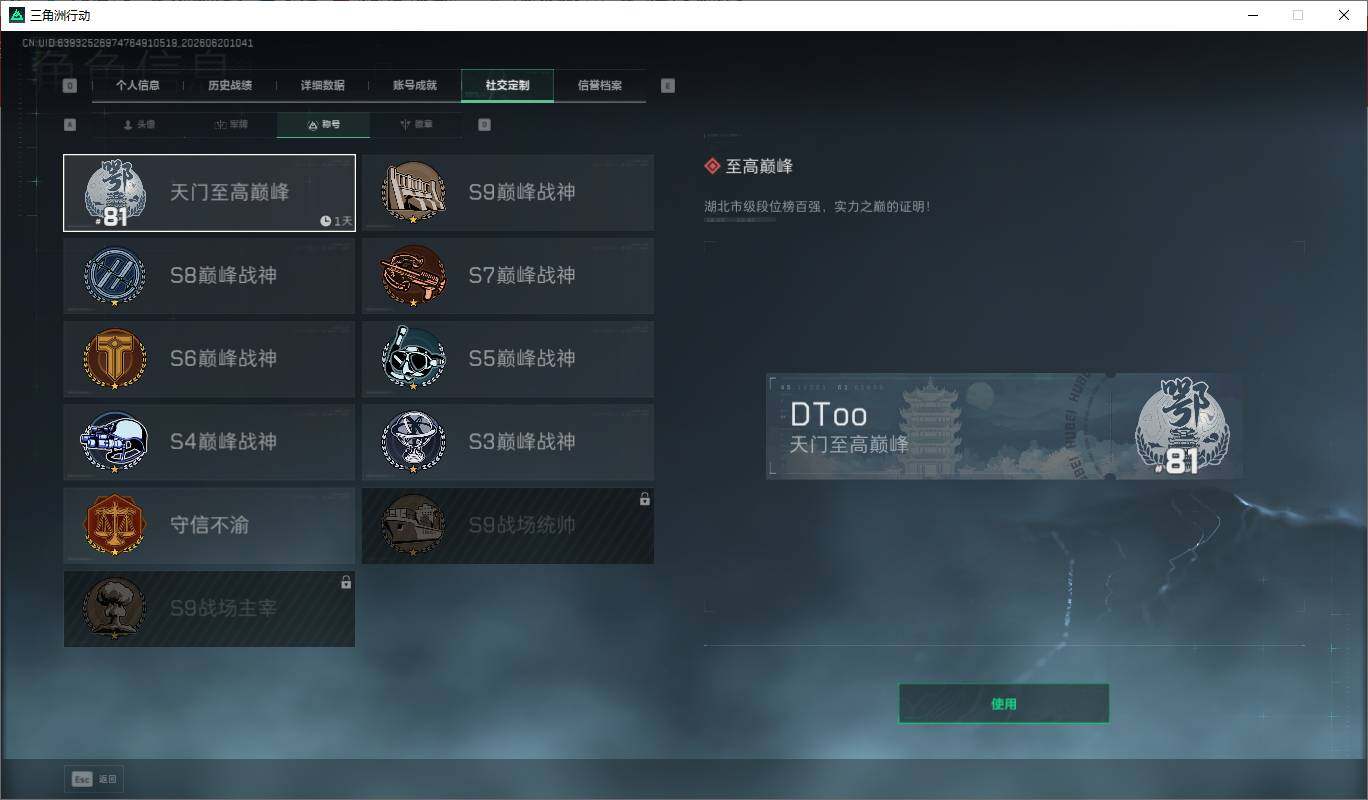Screen dimensions: 1368x800
Task: Choose the S8巅峰战神 title text
Action: [223, 275]
